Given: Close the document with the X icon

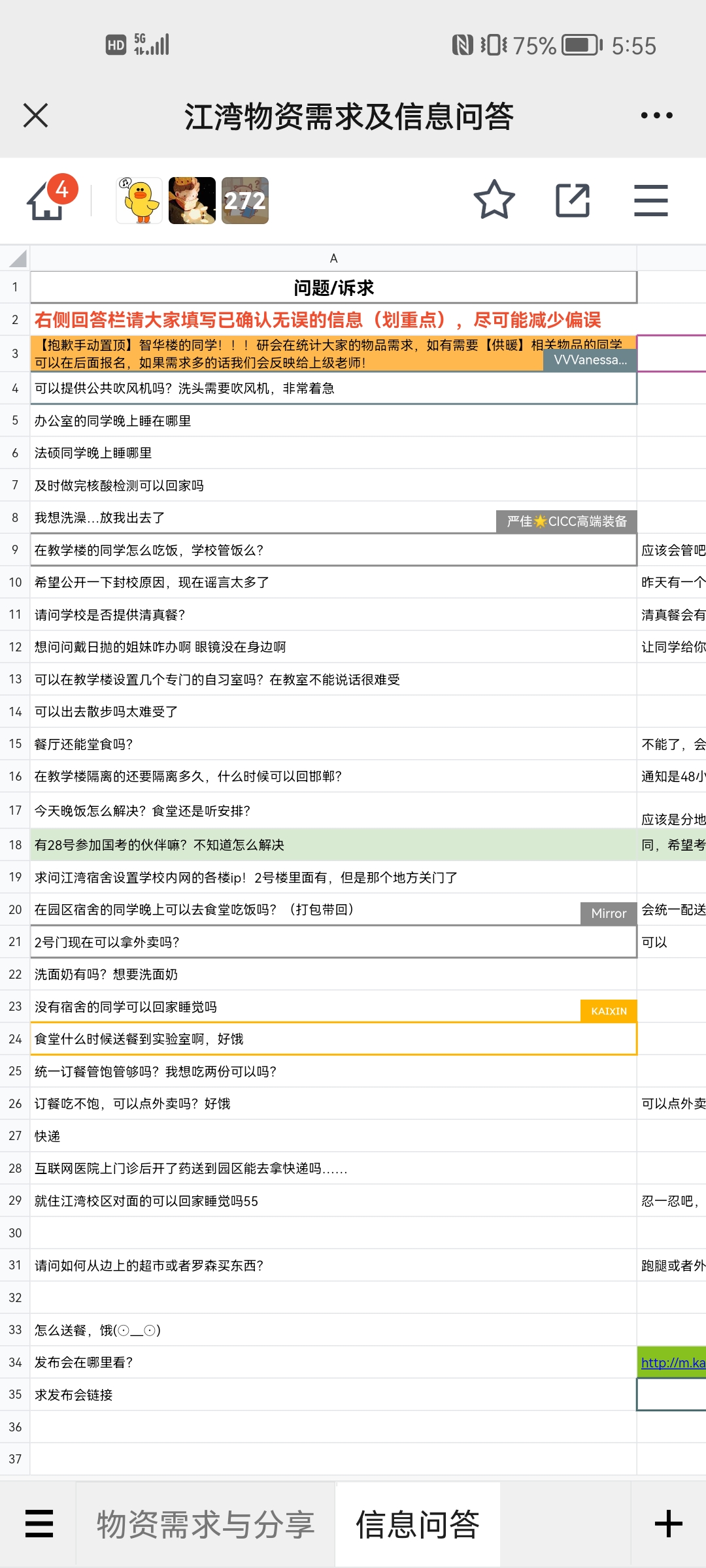Looking at the screenshot, I should [x=35, y=116].
